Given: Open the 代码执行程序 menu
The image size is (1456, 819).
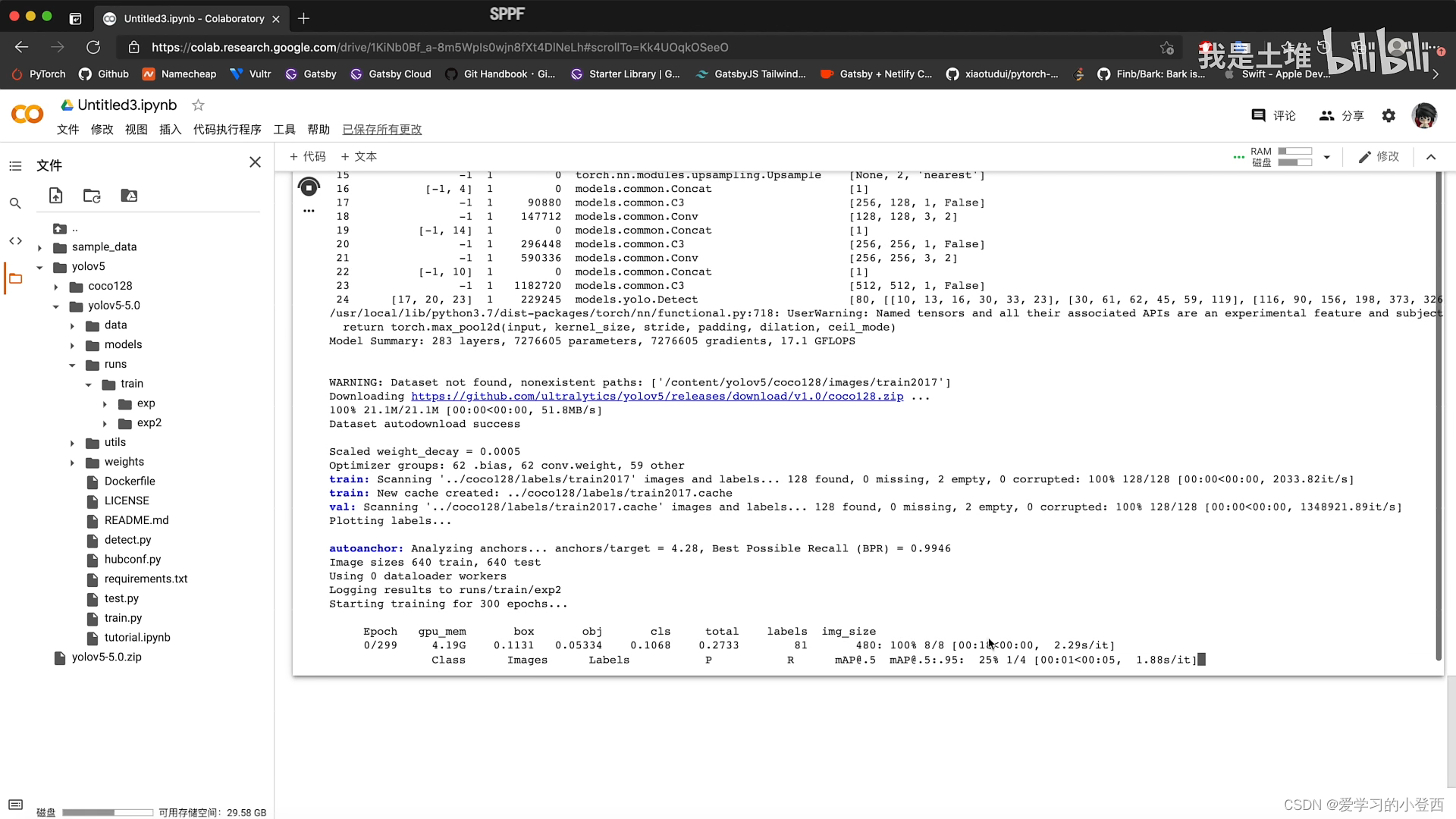Looking at the screenshot, I should pyautogui.click(x=227, y=130).
